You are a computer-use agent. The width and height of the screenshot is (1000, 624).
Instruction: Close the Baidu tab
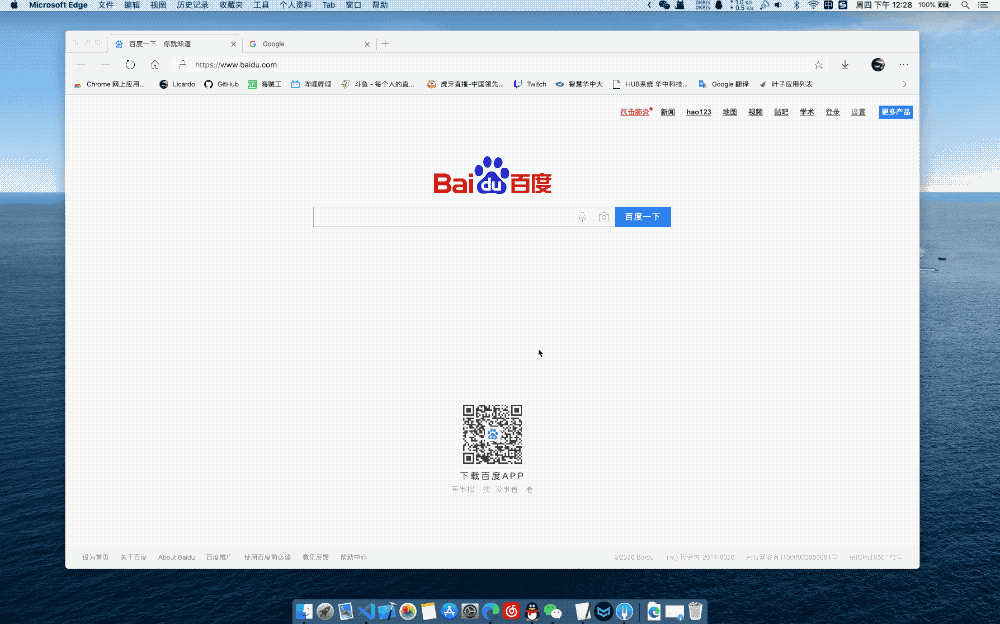[233, 44]
